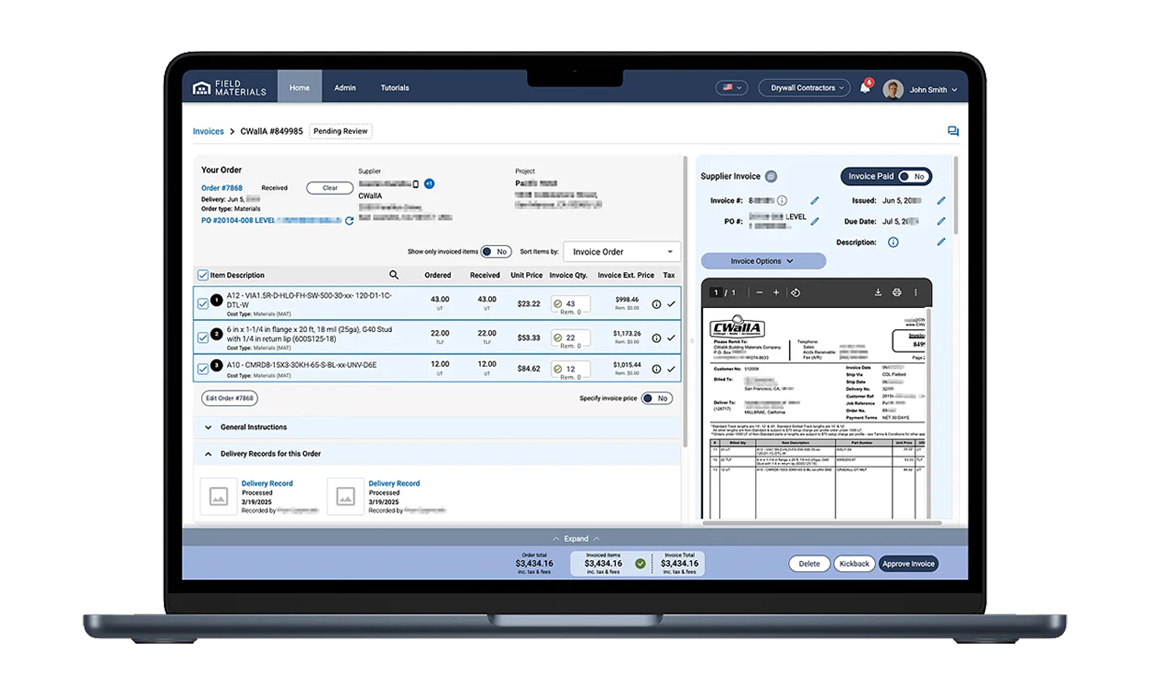Uncheck the G40 Stud item checkbox
The height and width of the screenshot is (695, 1150).
pyautogui.click(x=203, y=337)
